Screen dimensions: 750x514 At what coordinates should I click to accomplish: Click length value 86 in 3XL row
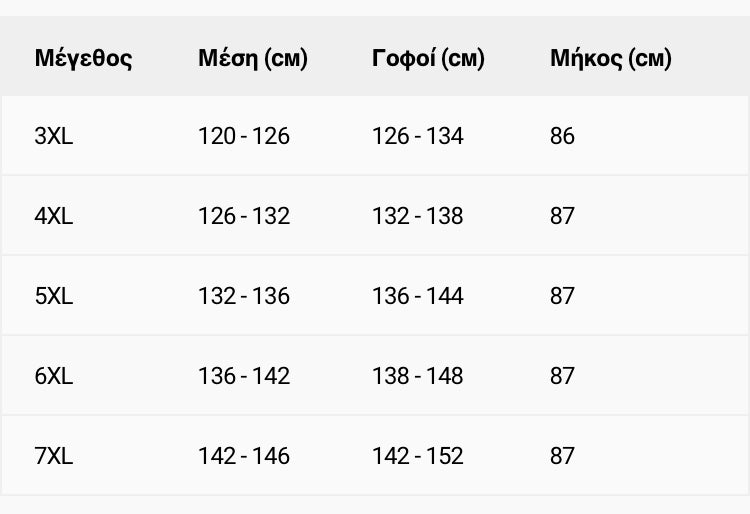coord(562,136)
